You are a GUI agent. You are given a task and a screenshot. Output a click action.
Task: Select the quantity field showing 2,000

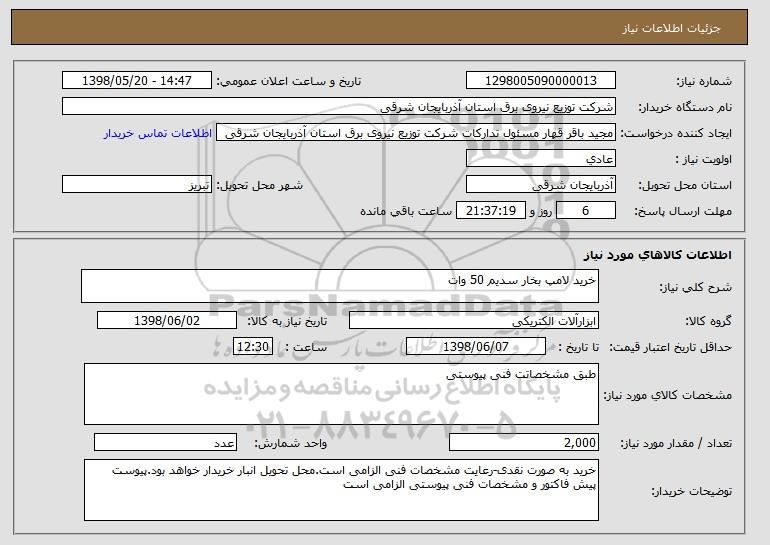click(x=524, y=442)
